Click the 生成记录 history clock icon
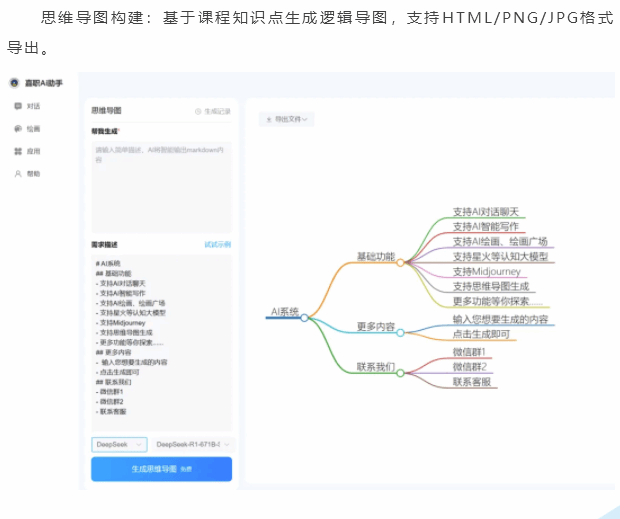This screenshot has height=519, width=620. (x=198, y=112)
